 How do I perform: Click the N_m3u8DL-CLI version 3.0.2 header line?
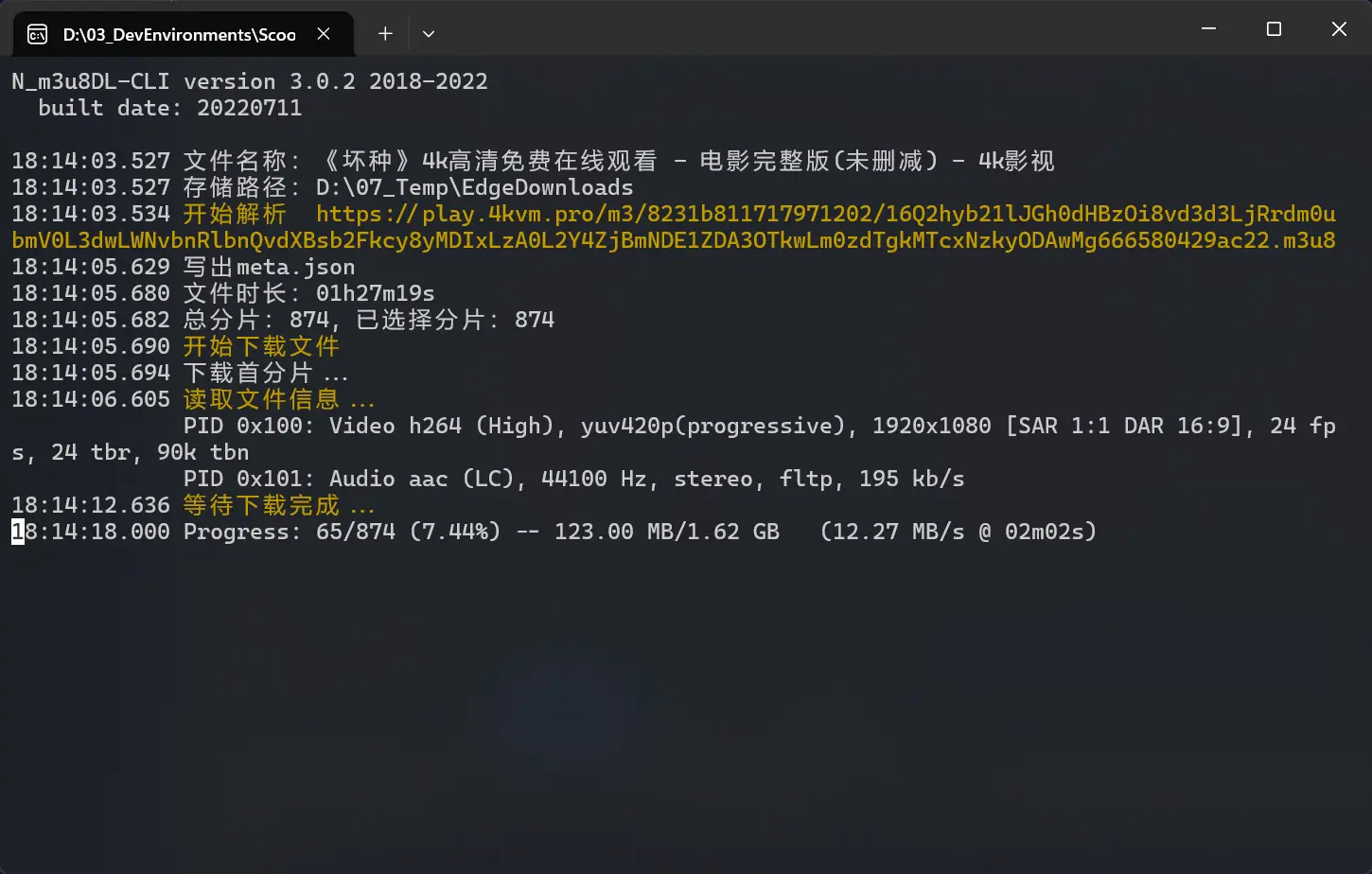click(x=250, y=81)
